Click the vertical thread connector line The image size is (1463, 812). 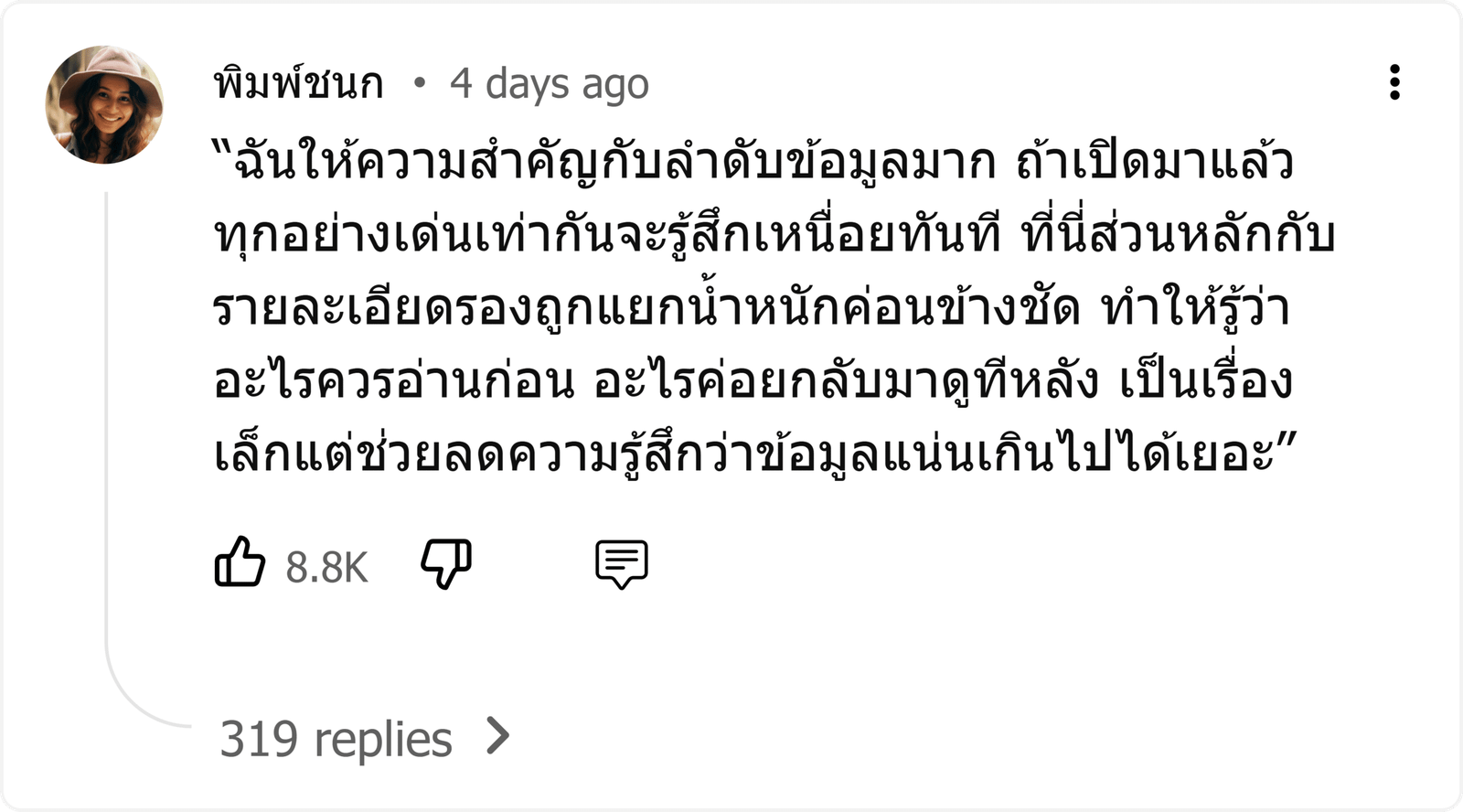107,411
